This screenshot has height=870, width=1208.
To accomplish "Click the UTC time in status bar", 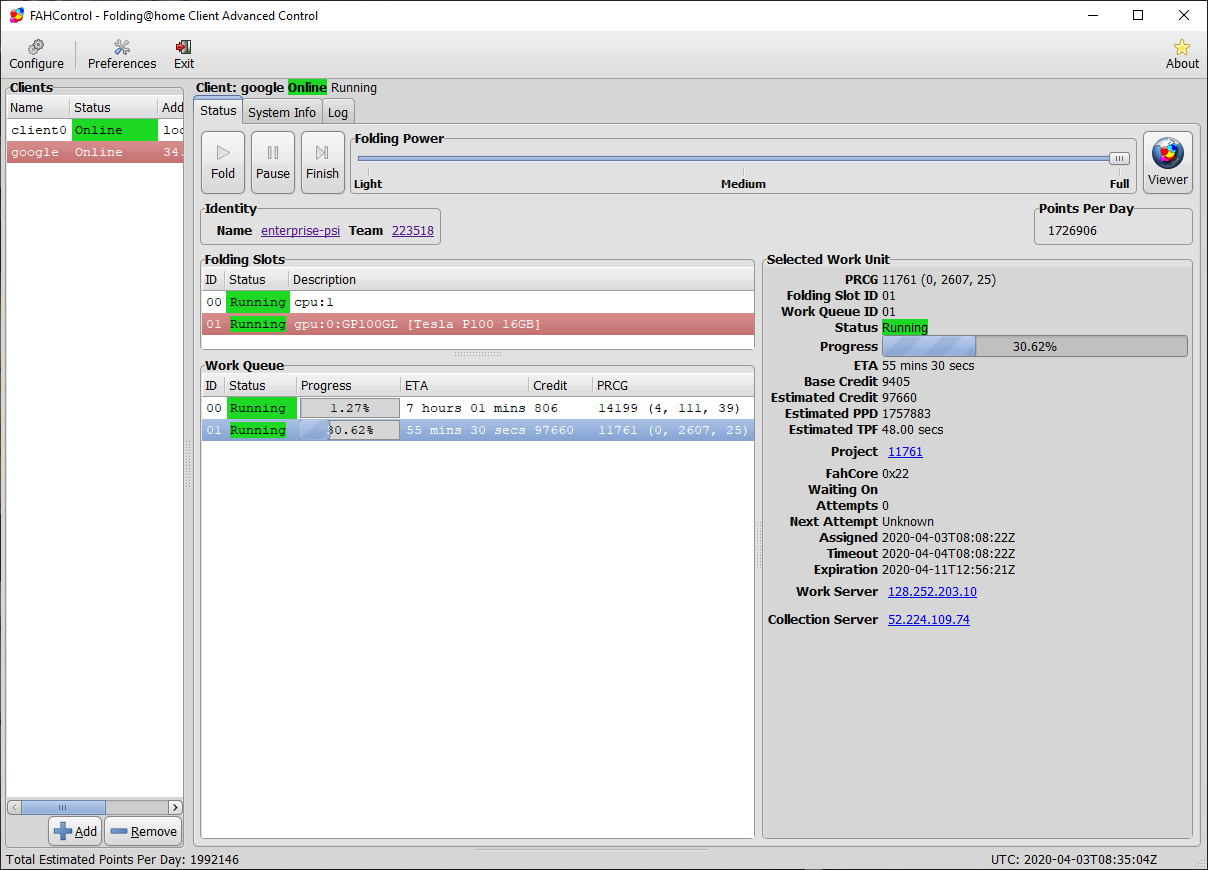I will click(x=1073, y=860).
